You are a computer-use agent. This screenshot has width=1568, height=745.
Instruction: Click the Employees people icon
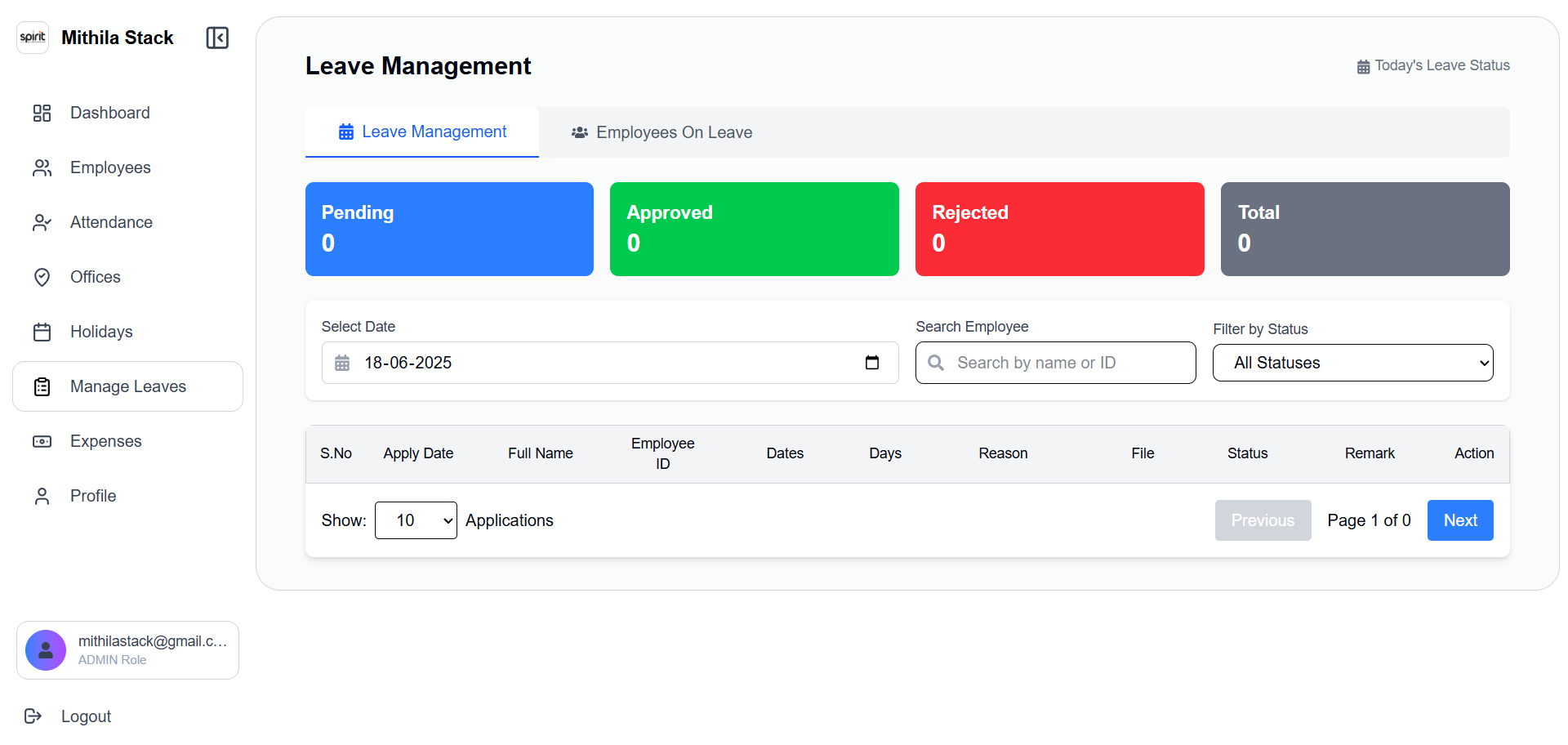coord(42,167)
